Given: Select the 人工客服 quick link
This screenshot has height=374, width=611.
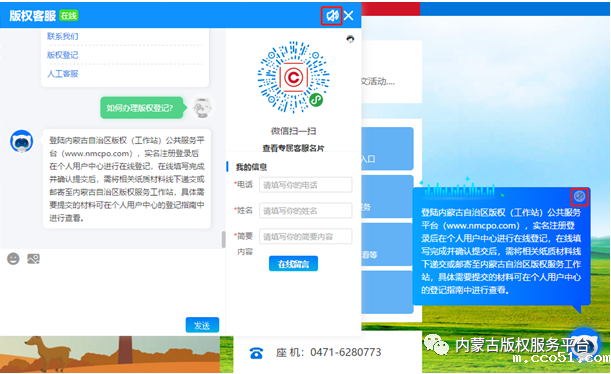Looking at the screenshot, I should (63, 74).
